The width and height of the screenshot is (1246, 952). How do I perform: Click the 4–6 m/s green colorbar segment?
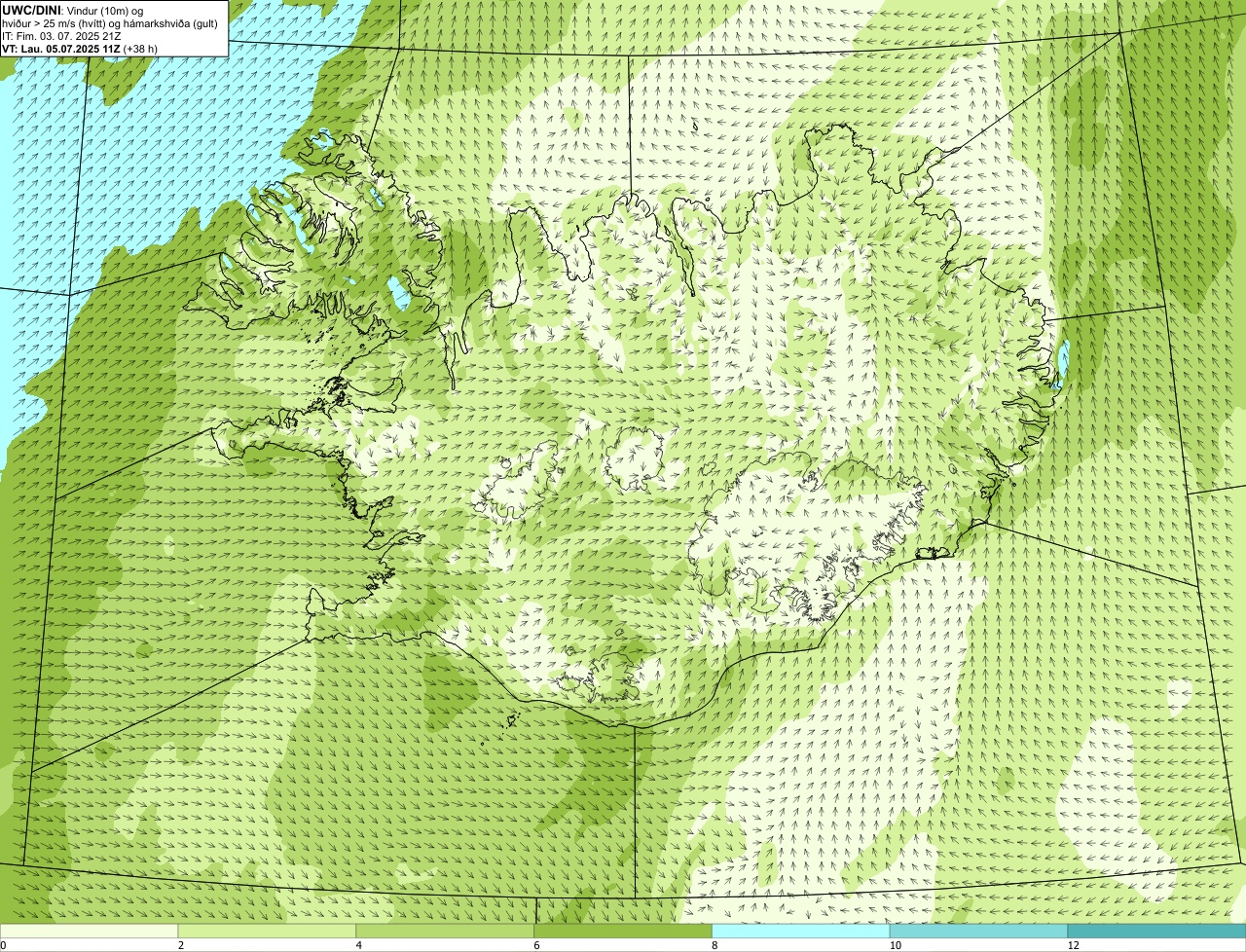445,931
